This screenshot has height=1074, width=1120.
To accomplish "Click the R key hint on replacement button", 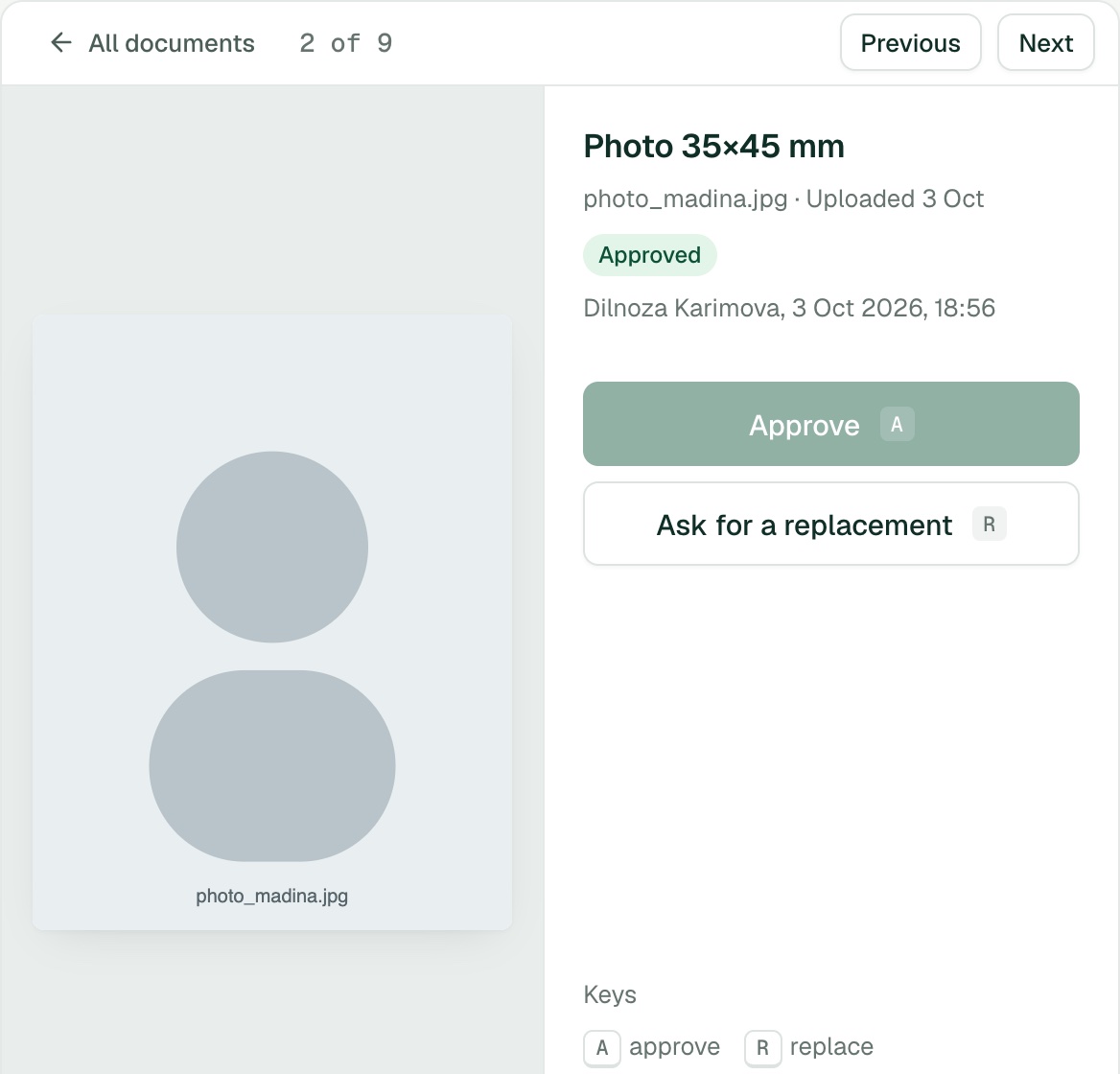I will [x=990, y=525].
